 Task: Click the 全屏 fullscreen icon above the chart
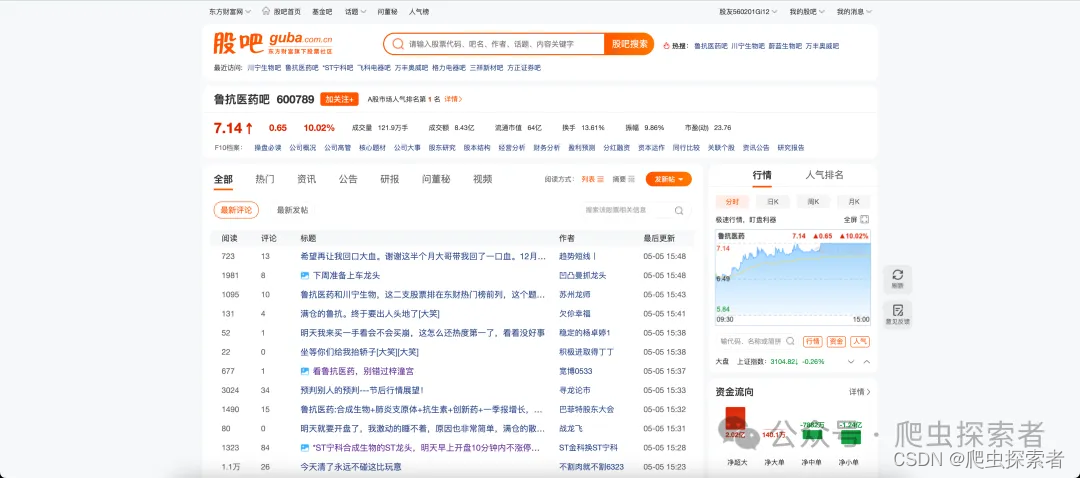click(x=864, y=220)
